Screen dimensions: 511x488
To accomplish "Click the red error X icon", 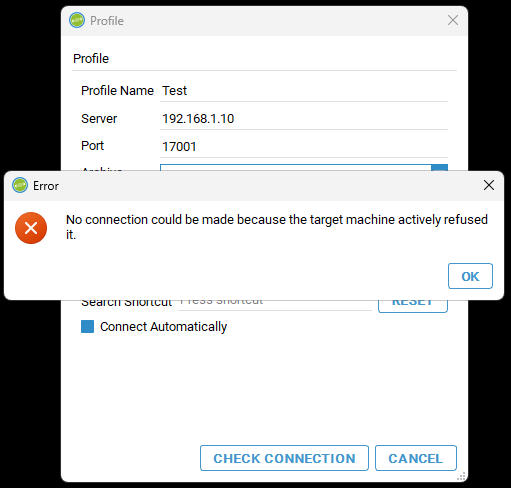I will tap(31, 228).
